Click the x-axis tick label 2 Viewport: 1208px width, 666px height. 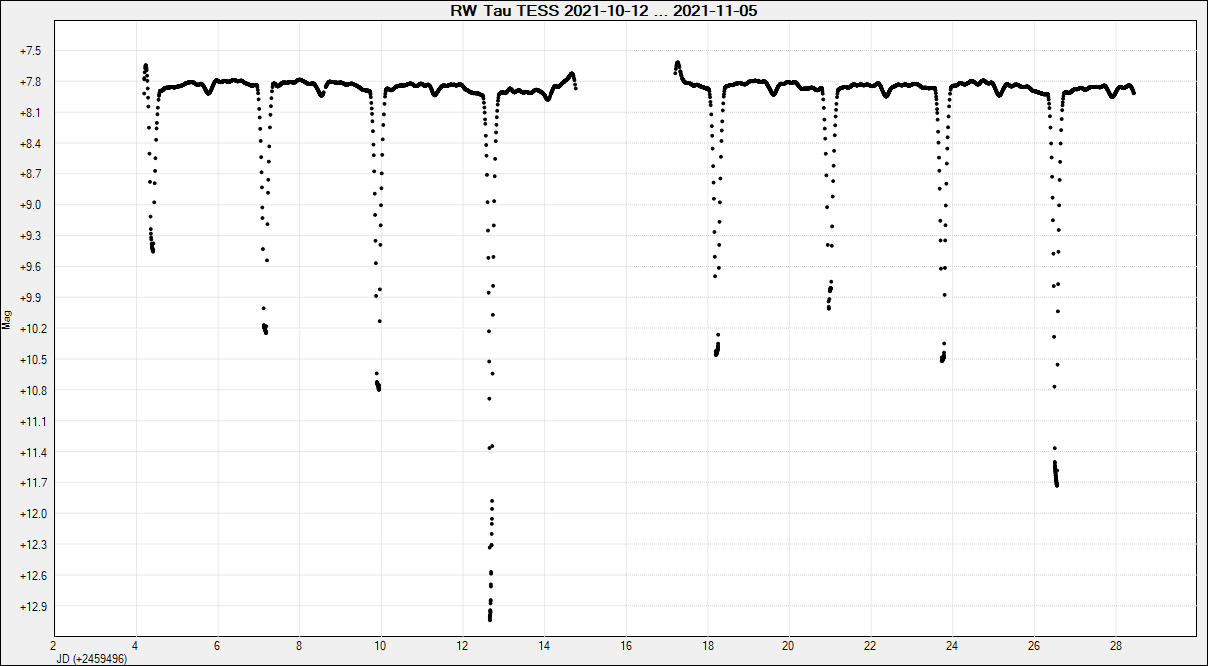54,647
